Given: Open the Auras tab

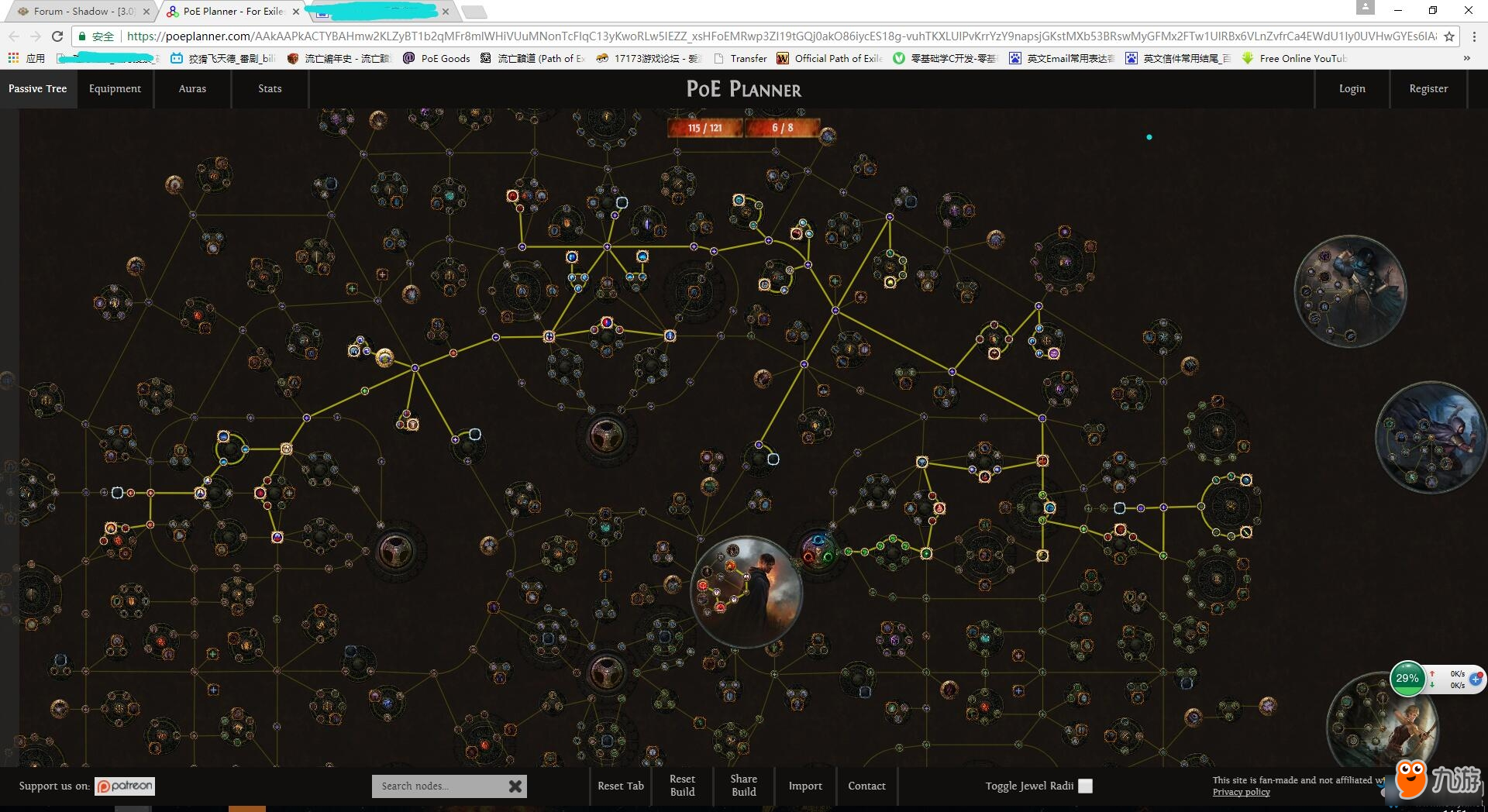Looking at the screenshot, I should point(192,88).
